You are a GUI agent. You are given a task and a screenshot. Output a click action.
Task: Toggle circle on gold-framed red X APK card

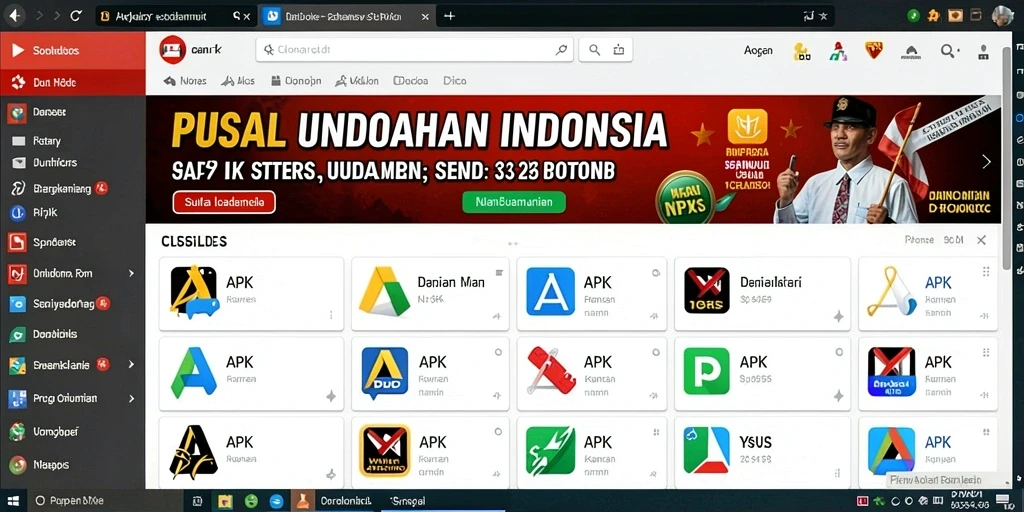click(498, 432)
